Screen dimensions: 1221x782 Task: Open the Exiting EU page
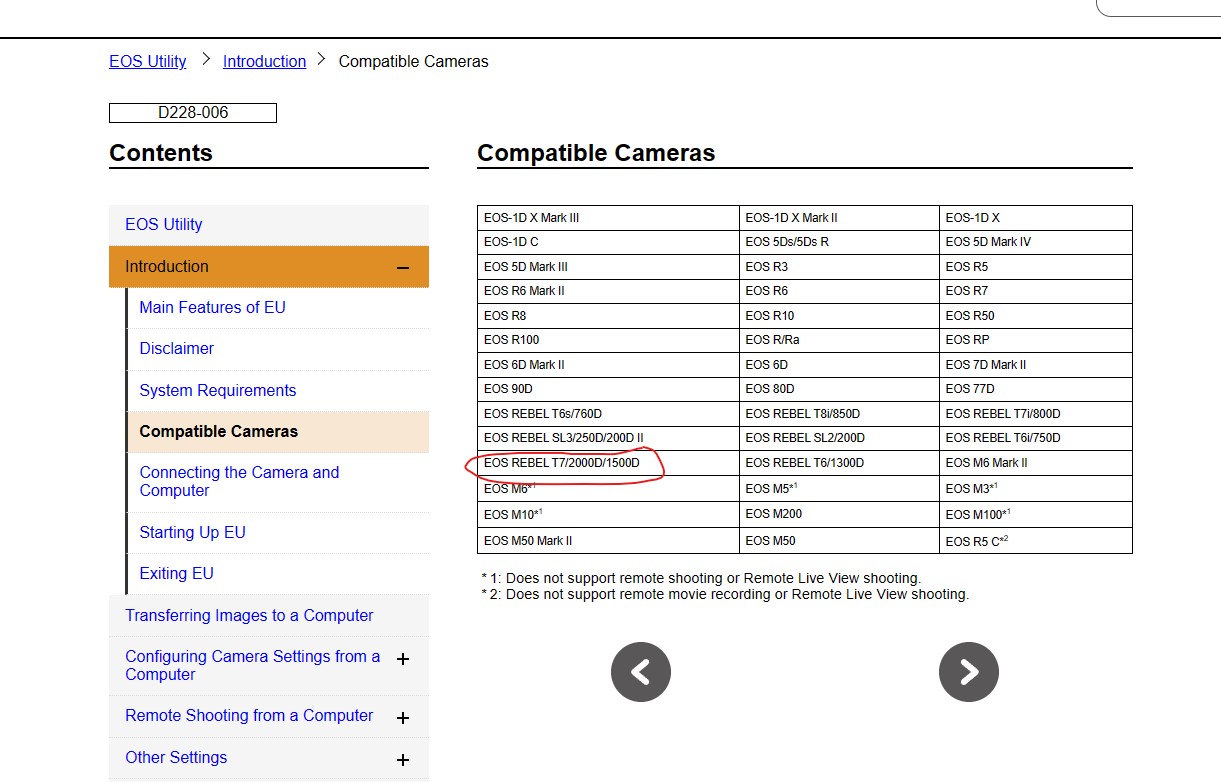click(x=176, y=573)
